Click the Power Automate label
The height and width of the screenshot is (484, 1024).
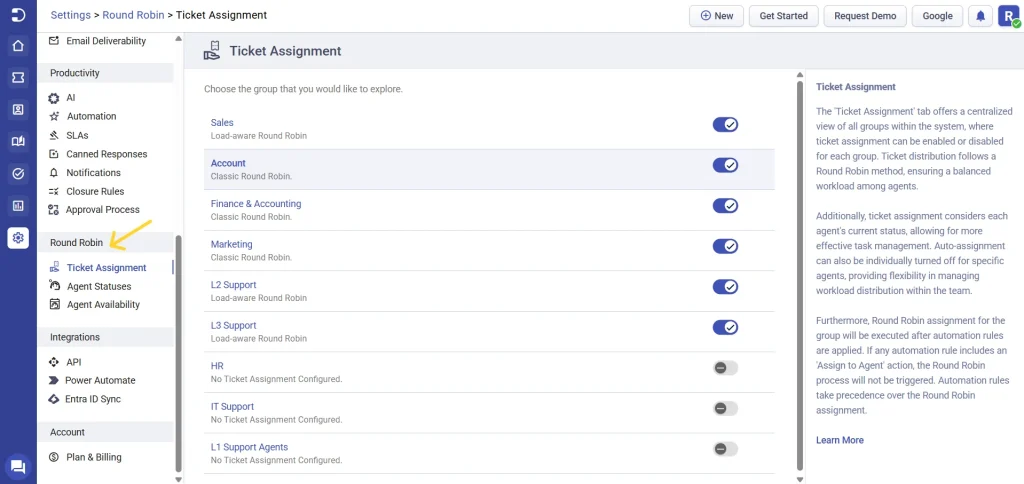point(101,380)
